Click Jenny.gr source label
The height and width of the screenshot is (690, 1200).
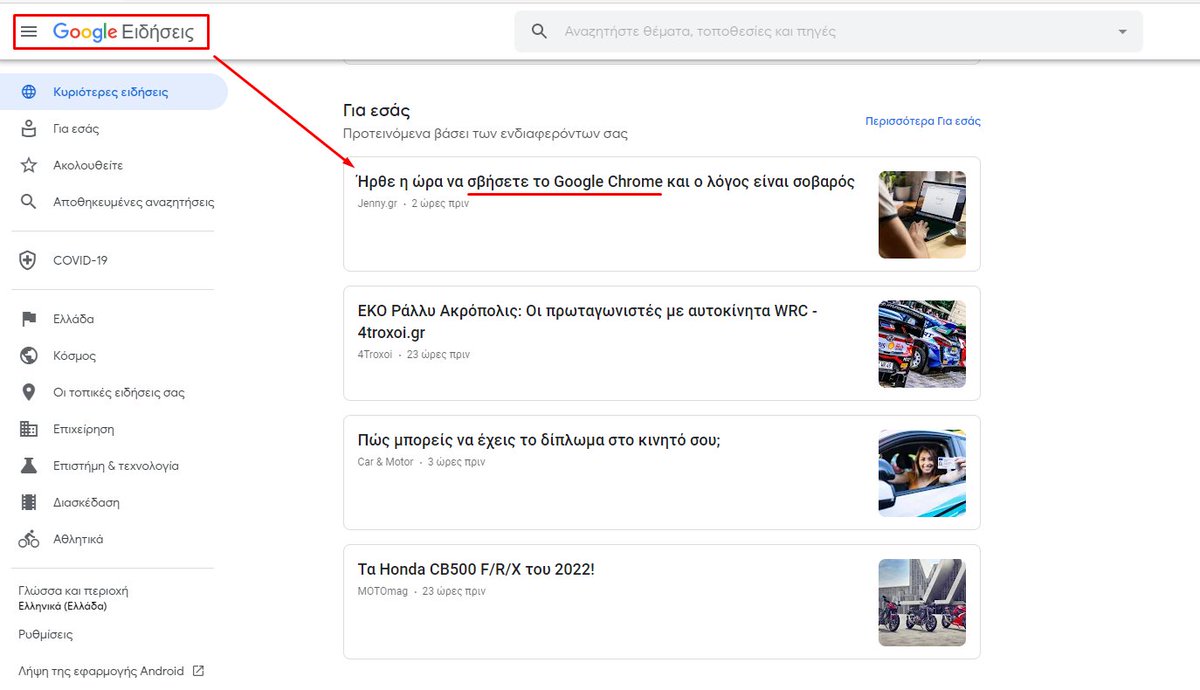[377, 203]
